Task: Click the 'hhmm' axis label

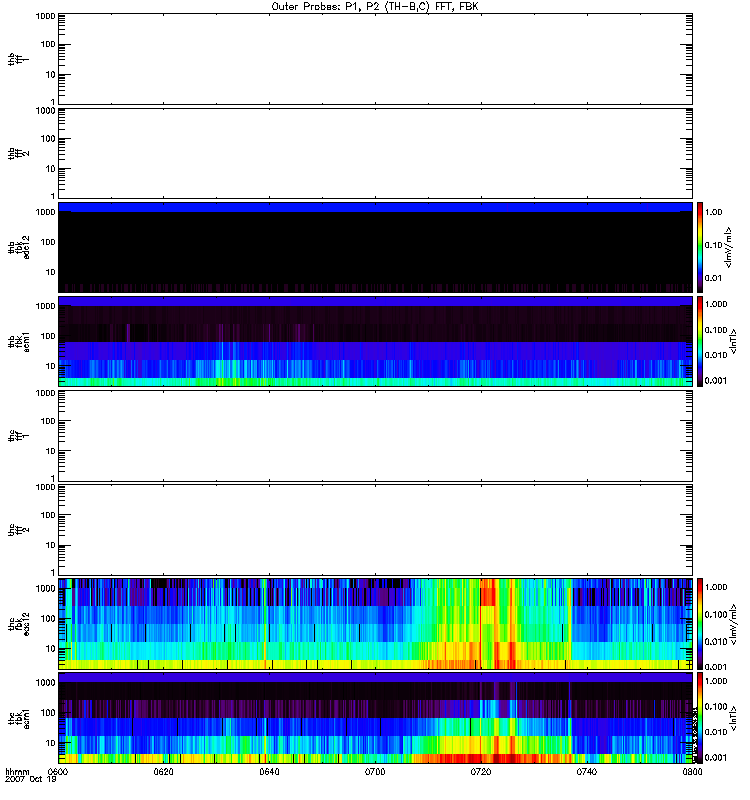Action: click(17, 773)
